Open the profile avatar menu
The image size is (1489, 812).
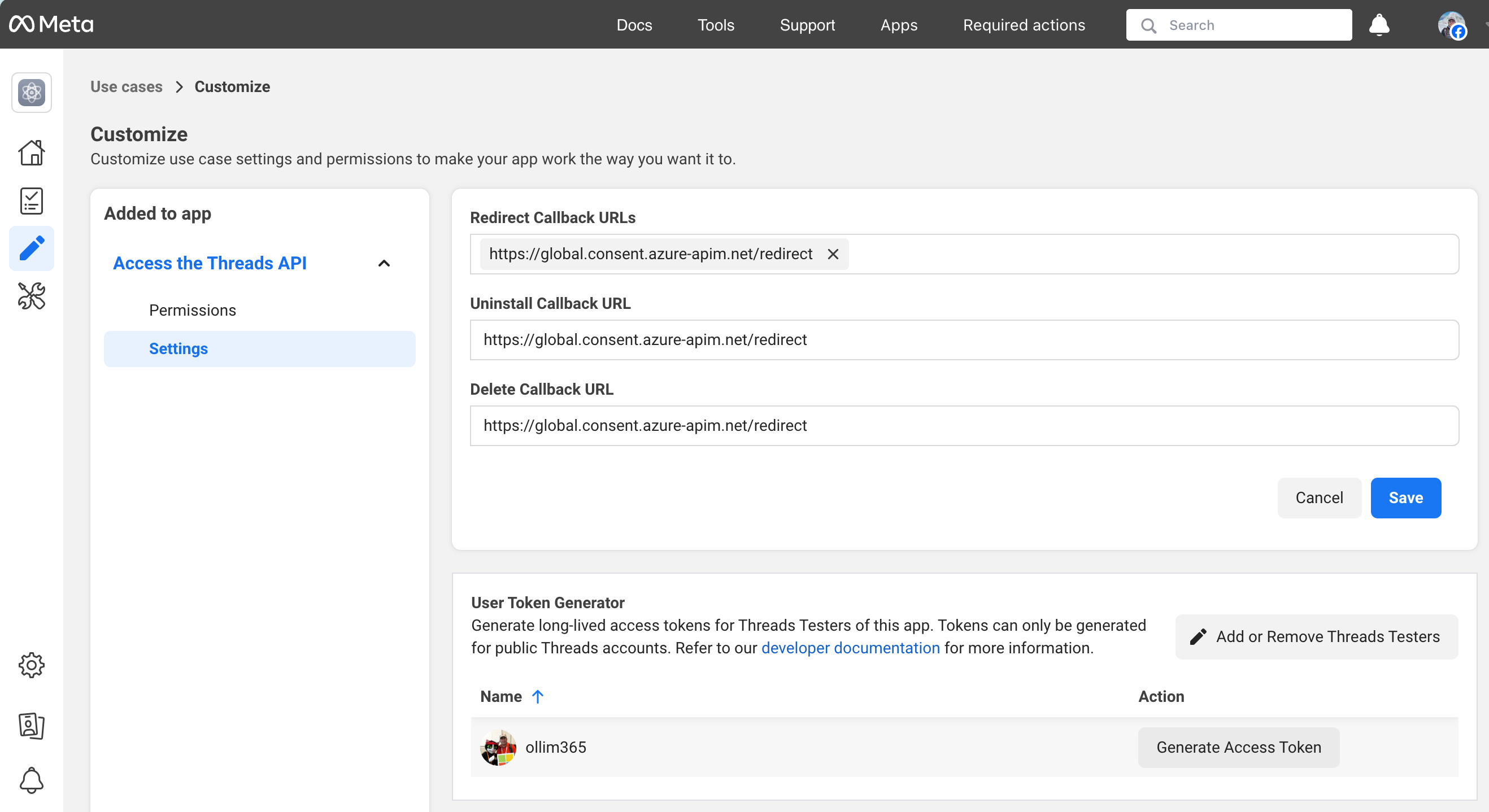pyautogui.click(x=1451, y=25)
